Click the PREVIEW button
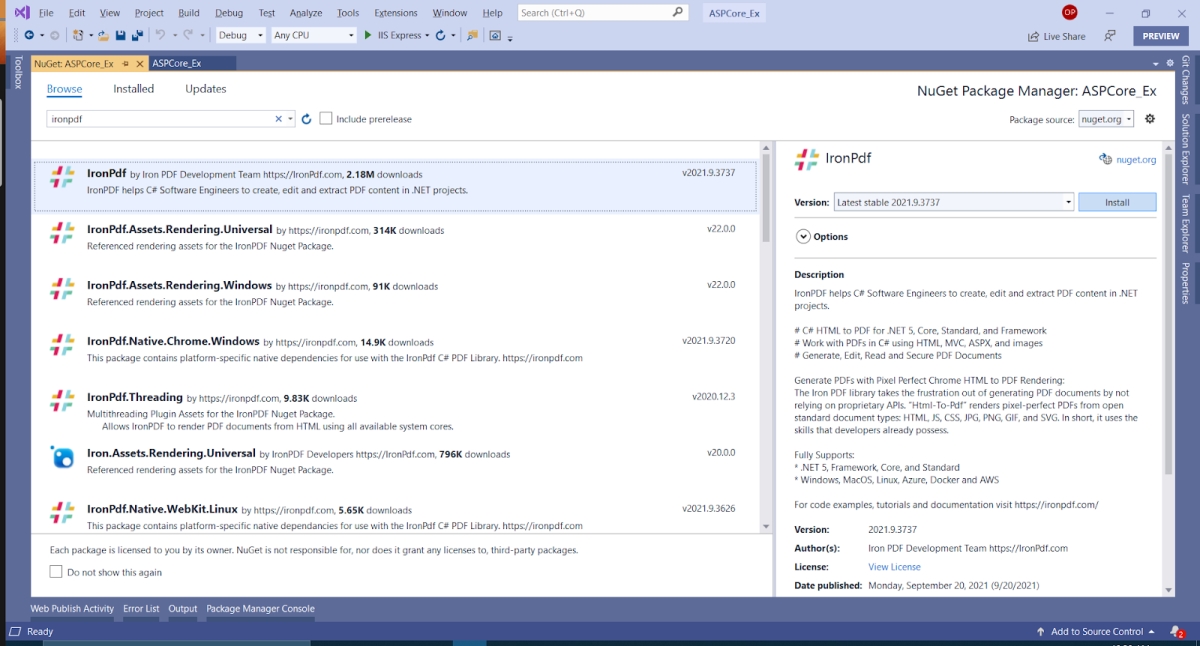 1161,36
